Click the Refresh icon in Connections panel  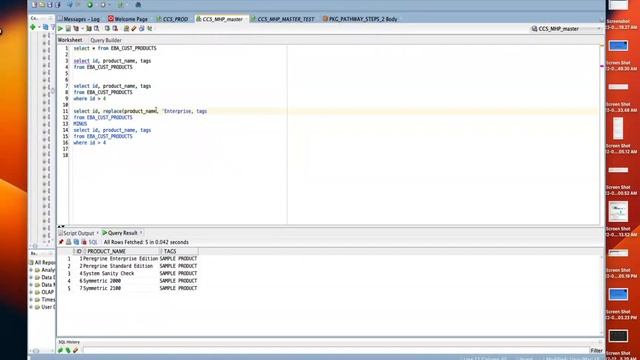coord(45,27)
